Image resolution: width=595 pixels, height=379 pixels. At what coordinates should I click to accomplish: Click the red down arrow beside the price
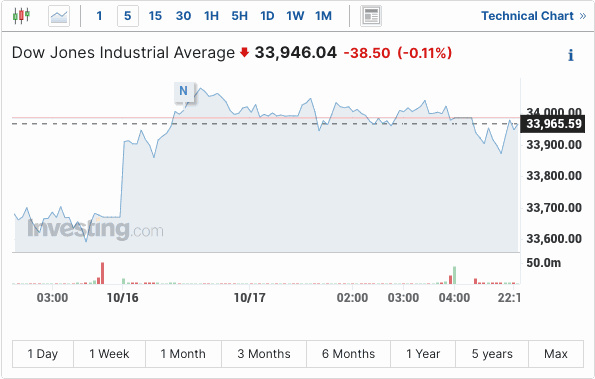click(x=244, y=52)
